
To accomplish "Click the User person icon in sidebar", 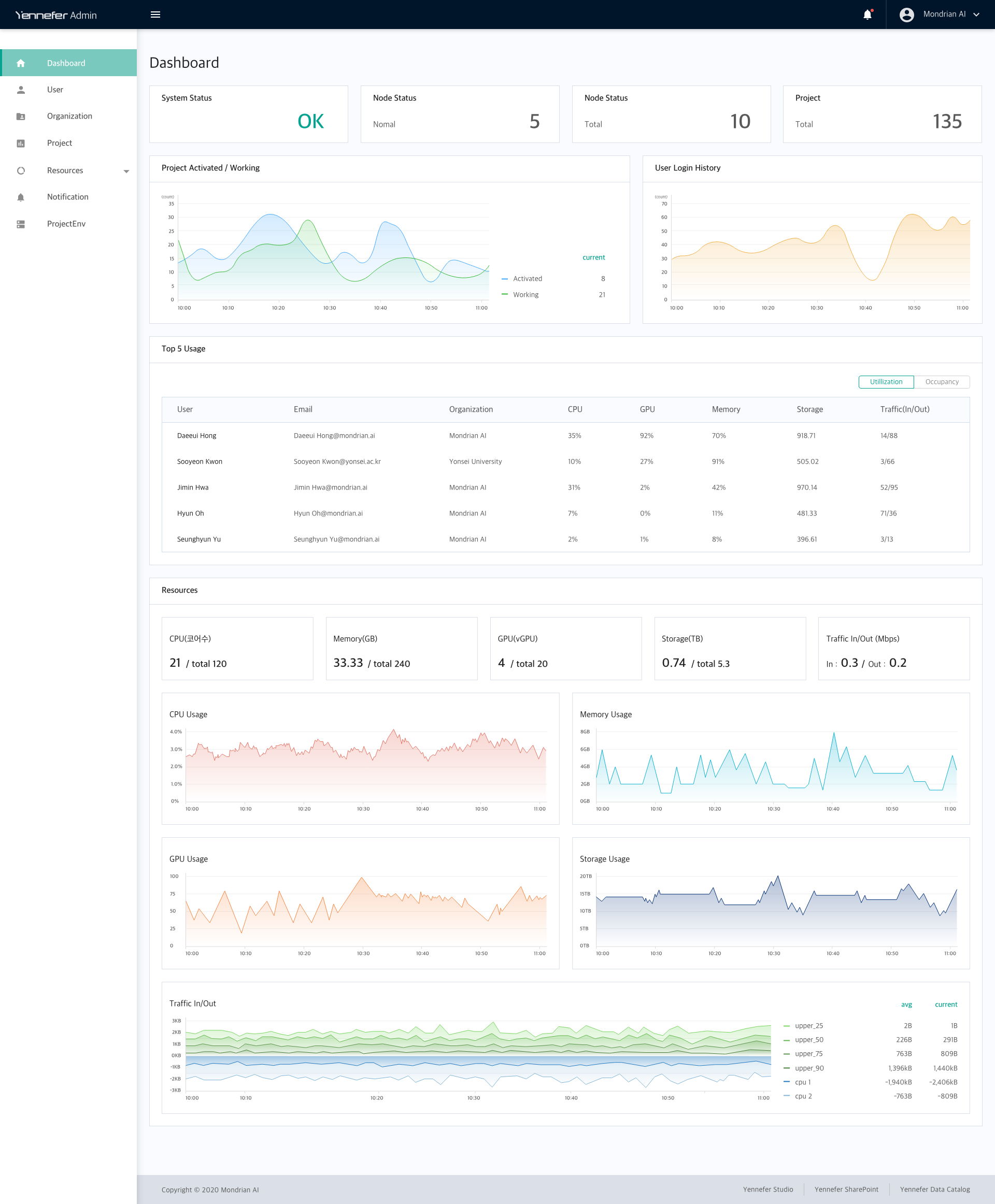I will (x=21, y=90).
